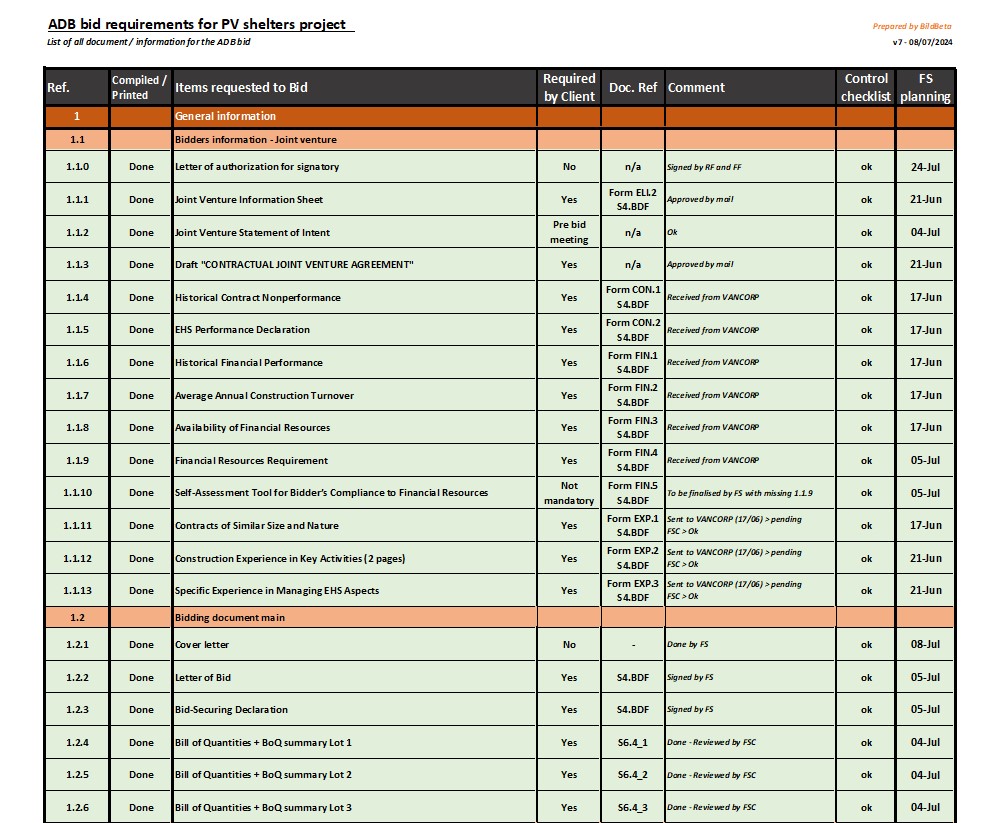Select the "S6.4_2" doc reference cell
The height and width of the screenshot is (823, 987).
click(x=633, y=775)
